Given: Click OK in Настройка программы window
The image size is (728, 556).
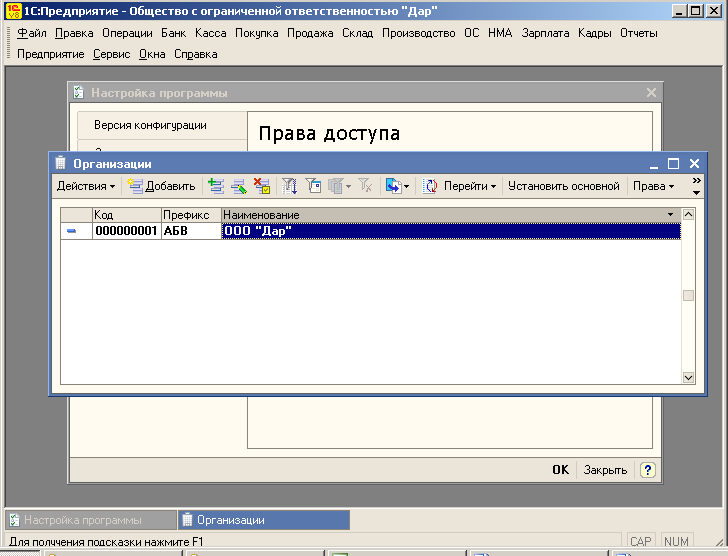Looking at the screenshot, I should coord(560,470).
